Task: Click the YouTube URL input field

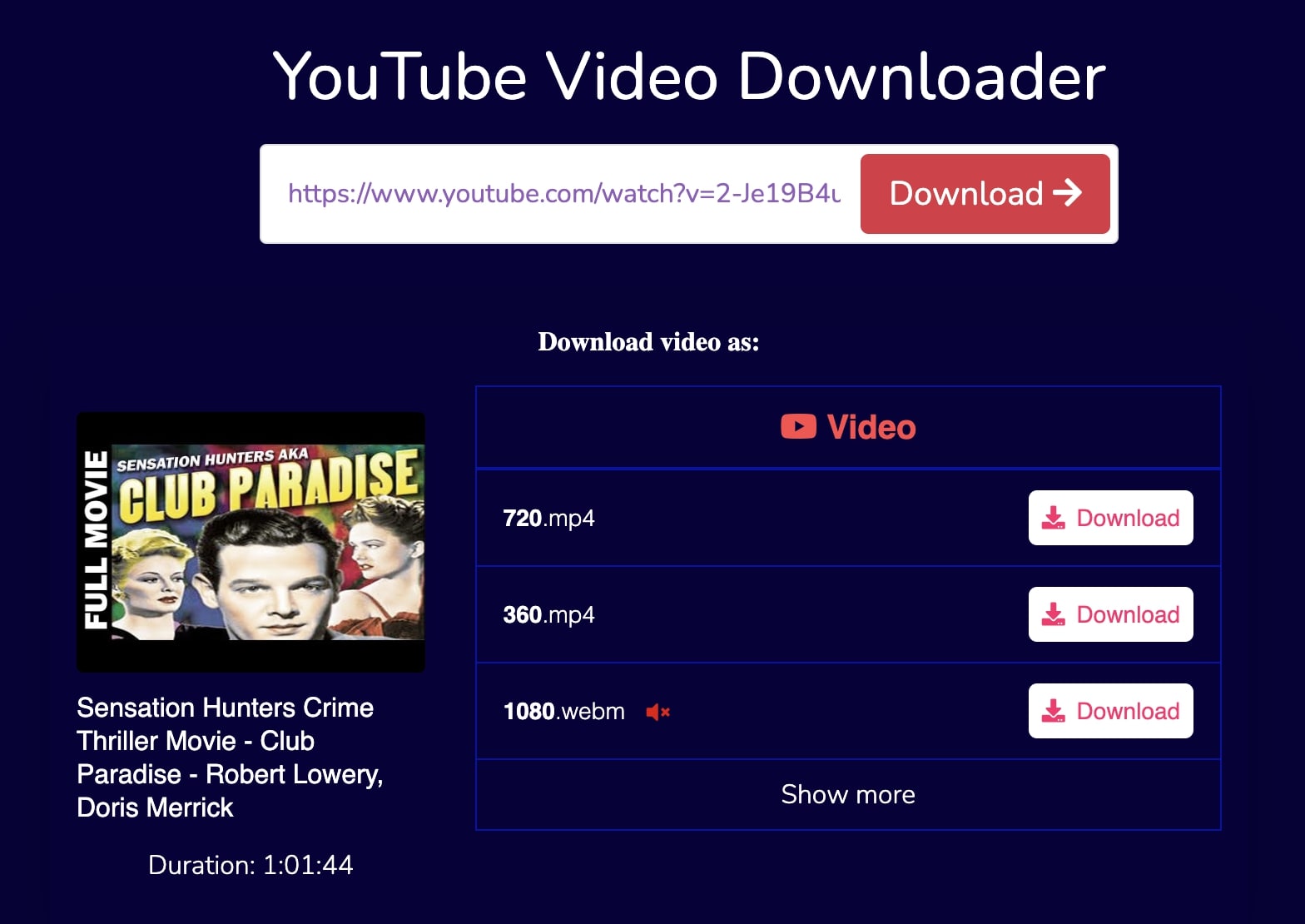Action: point(563,194)
